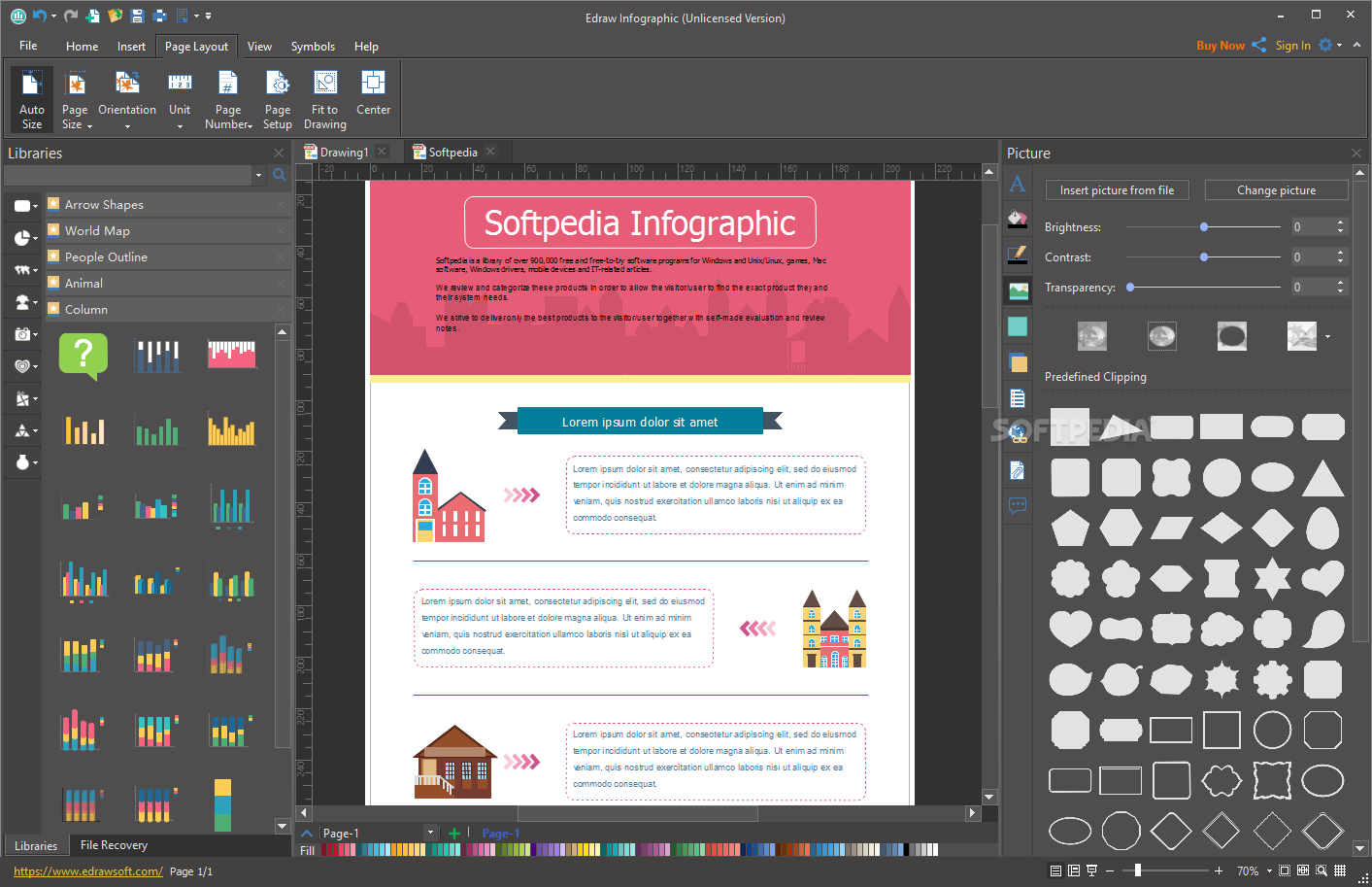Click the Save floppy disk icon

click(x=137, y=16)
